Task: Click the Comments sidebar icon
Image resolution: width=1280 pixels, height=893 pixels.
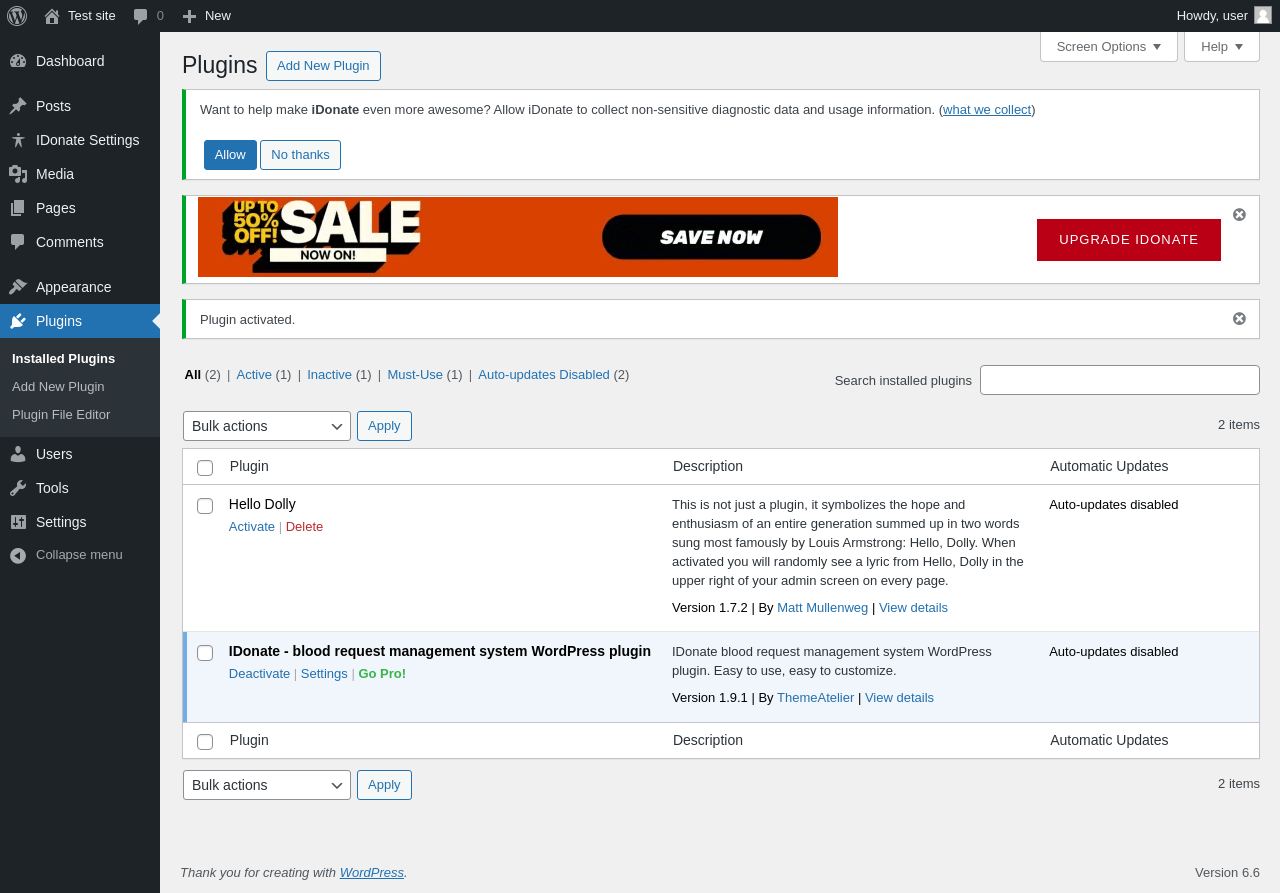Action: [18, 242]
